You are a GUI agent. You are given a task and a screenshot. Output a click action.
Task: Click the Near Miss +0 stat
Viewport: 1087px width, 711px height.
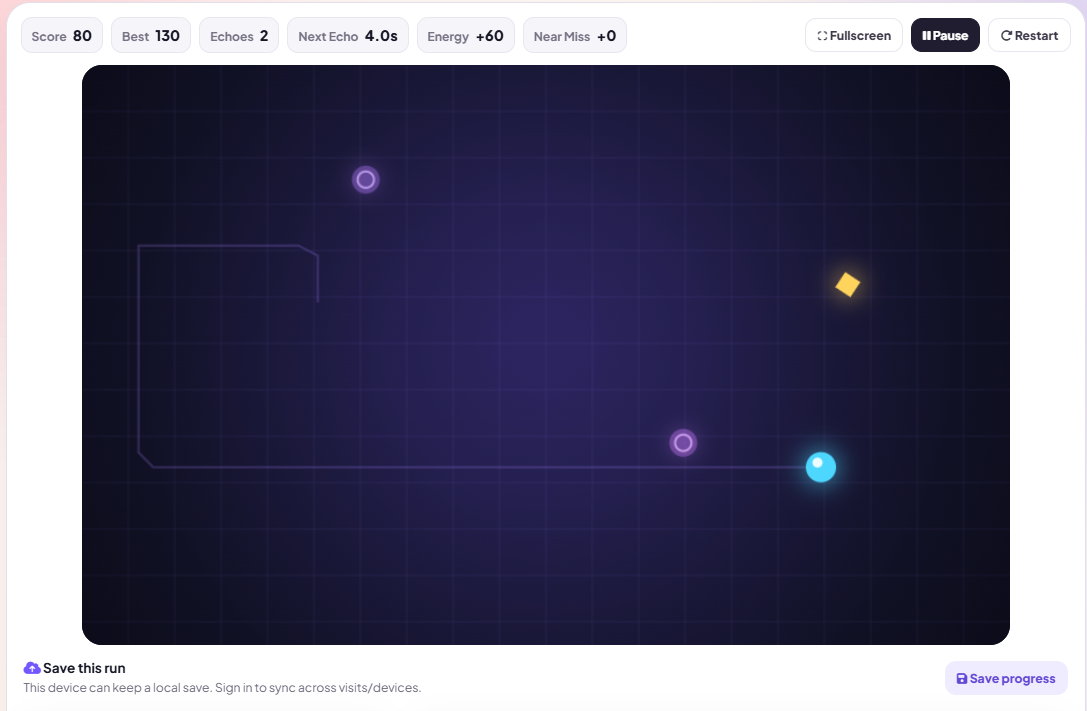(x=575, y=35)
